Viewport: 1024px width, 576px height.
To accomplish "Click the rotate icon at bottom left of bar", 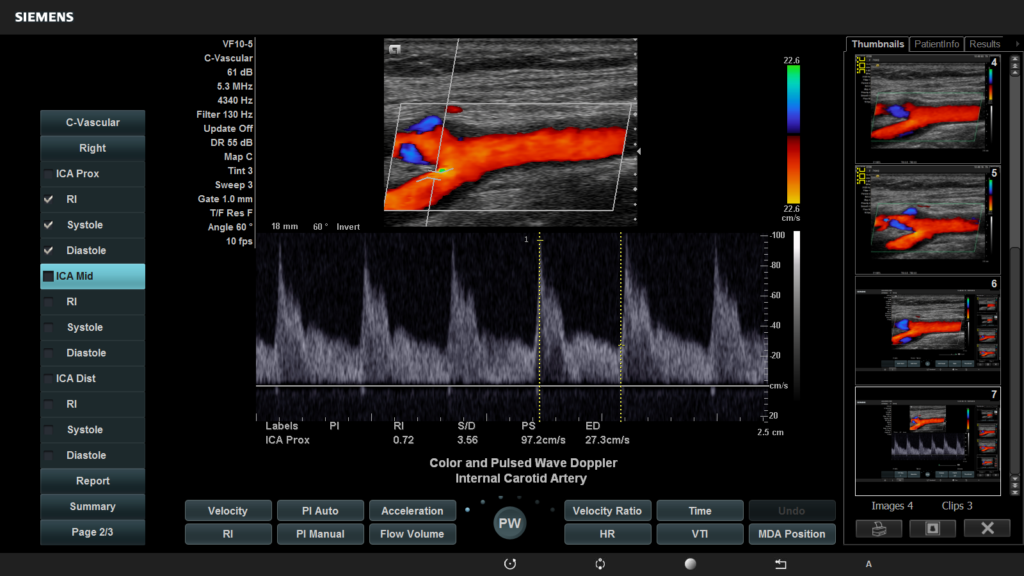I will (510, 564).
